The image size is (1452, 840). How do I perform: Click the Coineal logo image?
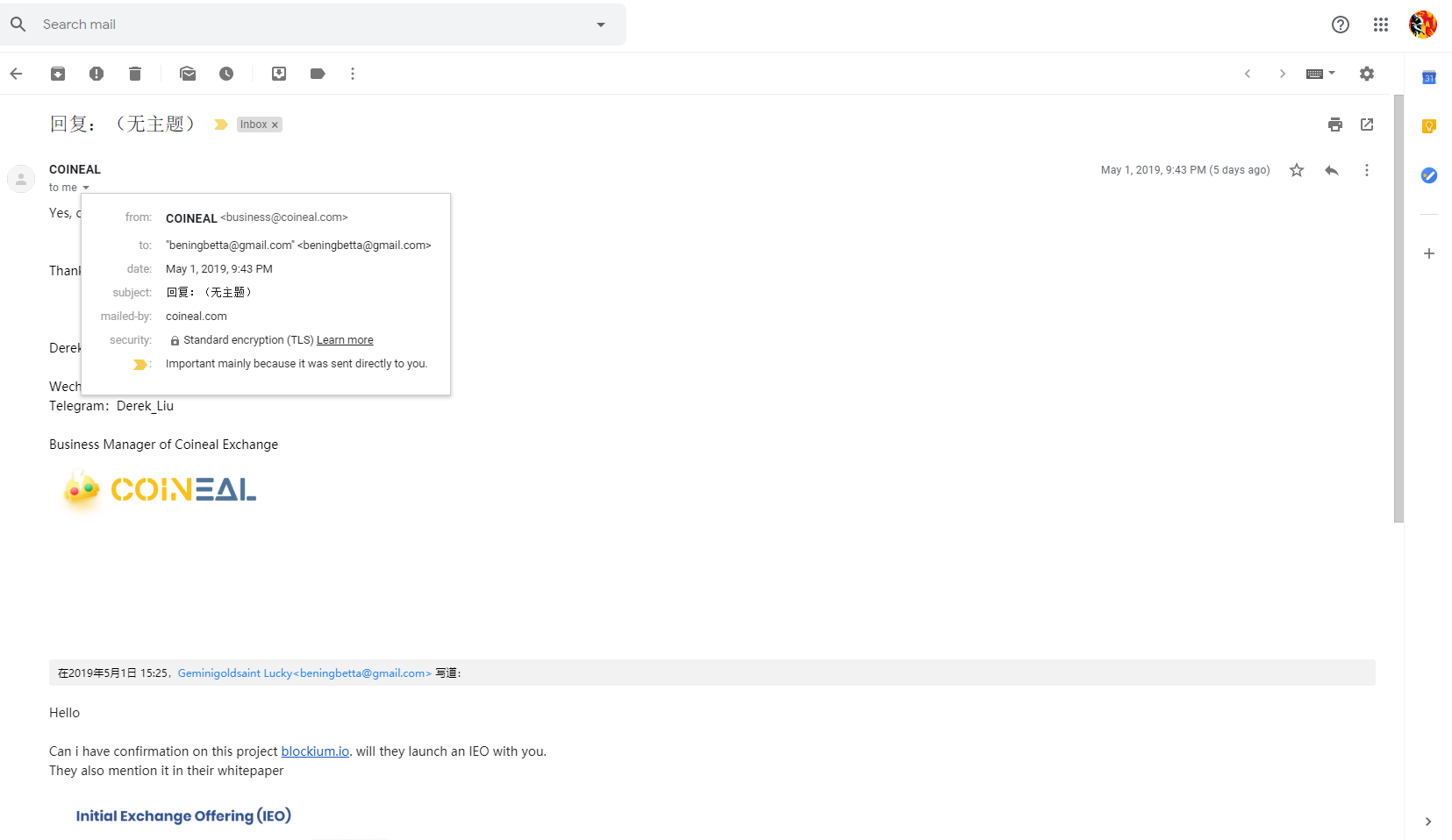click(160, 489)
